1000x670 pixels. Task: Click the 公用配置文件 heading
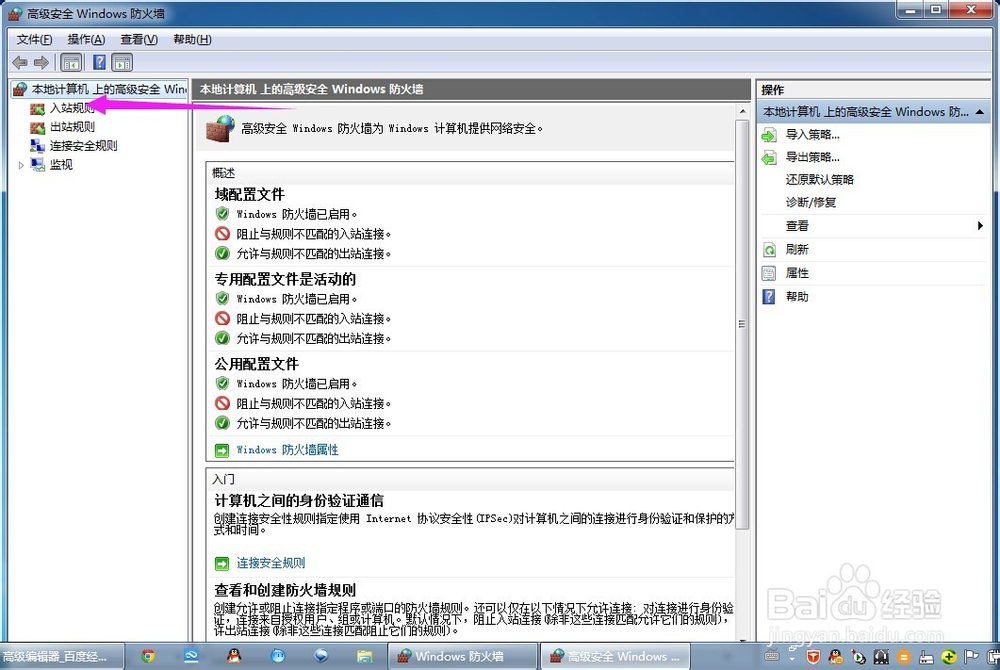coord(256,364)
